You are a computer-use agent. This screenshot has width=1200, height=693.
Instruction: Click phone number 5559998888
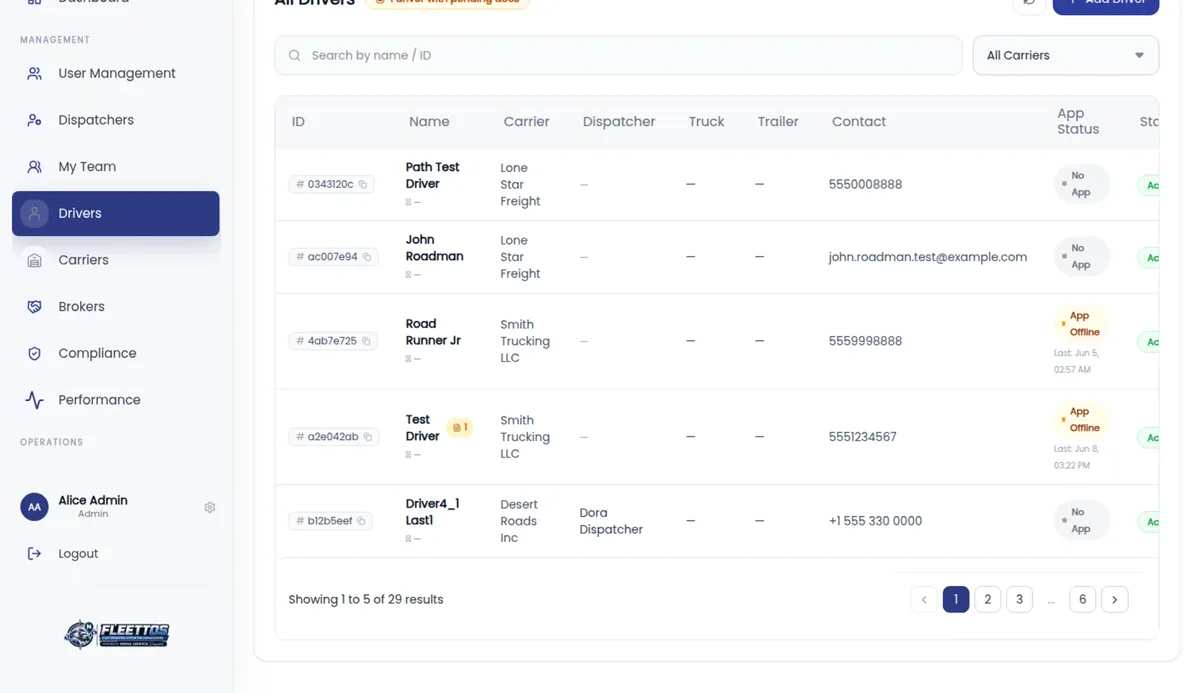[865, 341]
